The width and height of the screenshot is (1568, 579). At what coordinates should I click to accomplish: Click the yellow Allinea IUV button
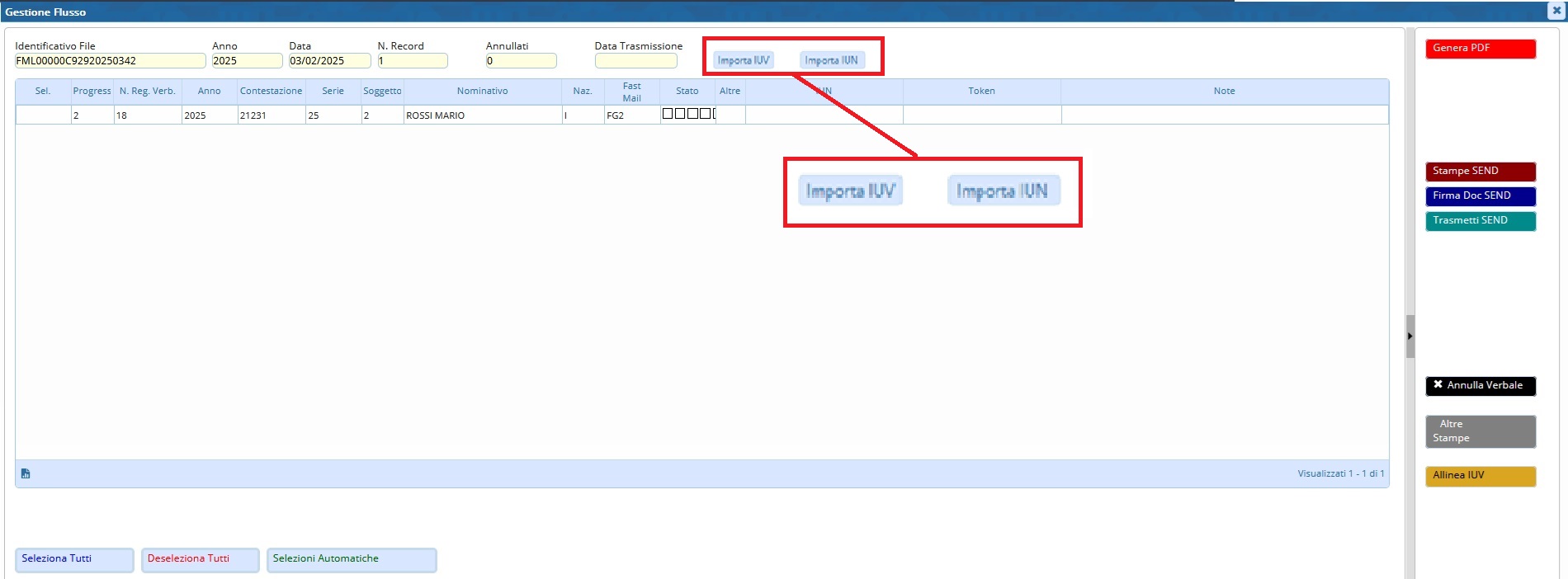(x=1480, y=476)
